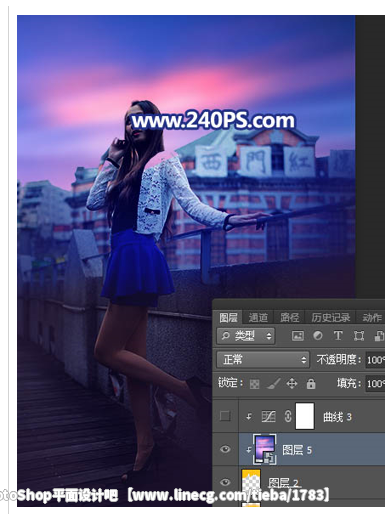This screenshot has width=385, height=514.
Task: Switch to the 图层 tab
Action: click(x=228, y=317)
